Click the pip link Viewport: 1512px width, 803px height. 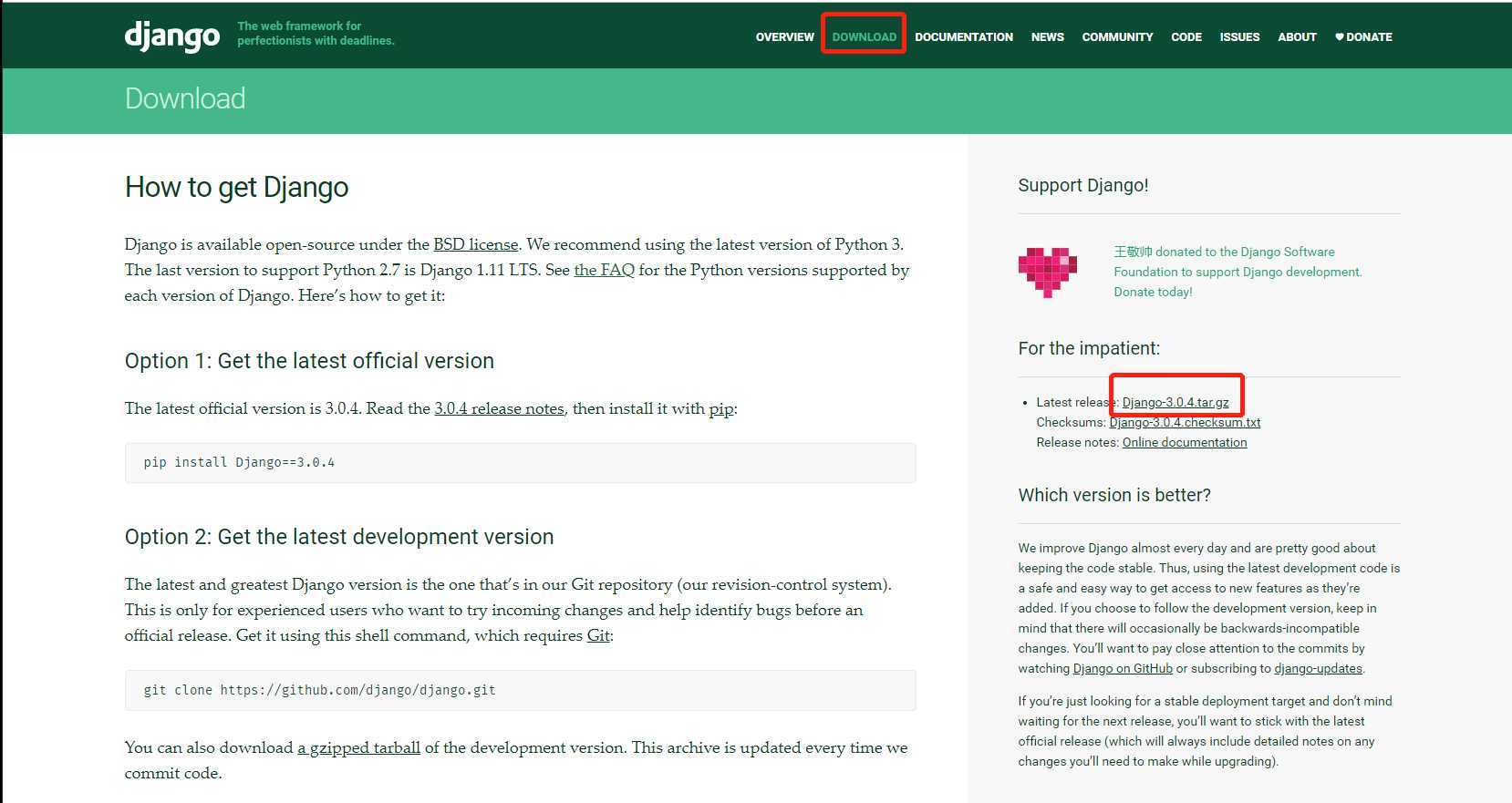pos(721,409)
